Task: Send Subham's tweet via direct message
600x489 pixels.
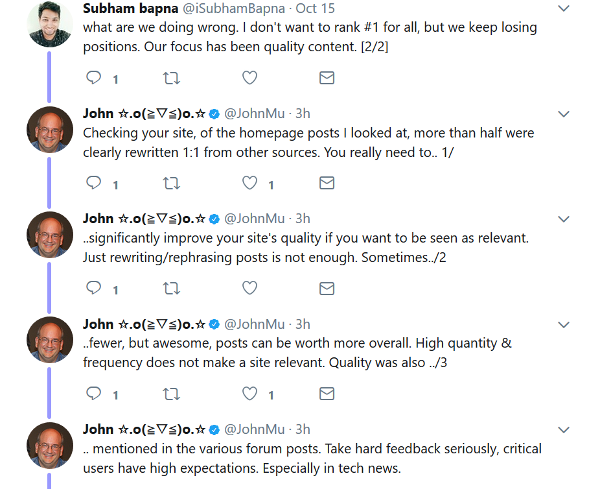Action: pyautogui.click(x=326, y=78)
